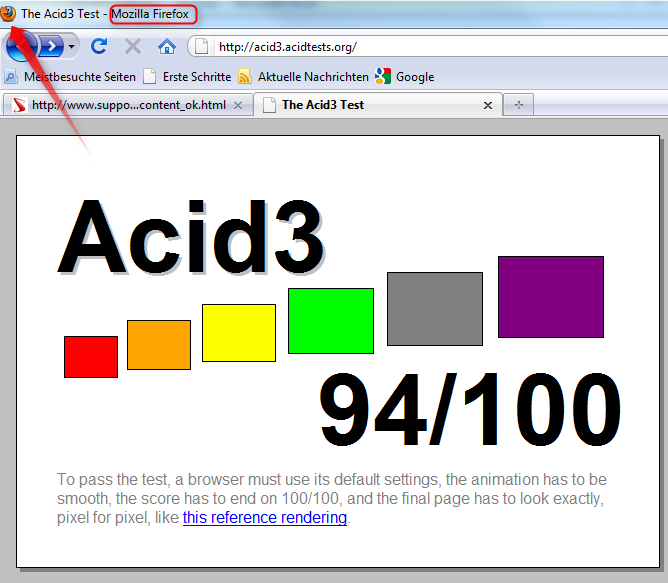Close the content_ok.html tab
668x583 pixels.
coord(238,105)
